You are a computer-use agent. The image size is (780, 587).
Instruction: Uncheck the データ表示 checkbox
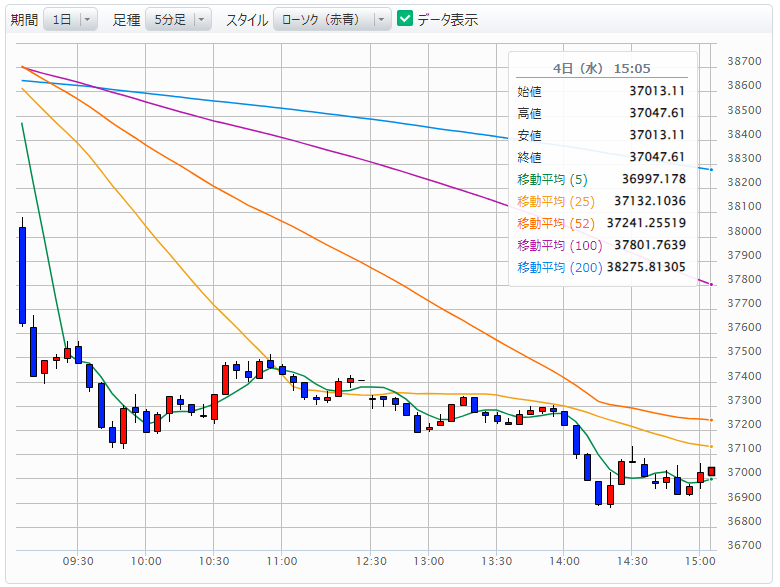coord(405,19)
